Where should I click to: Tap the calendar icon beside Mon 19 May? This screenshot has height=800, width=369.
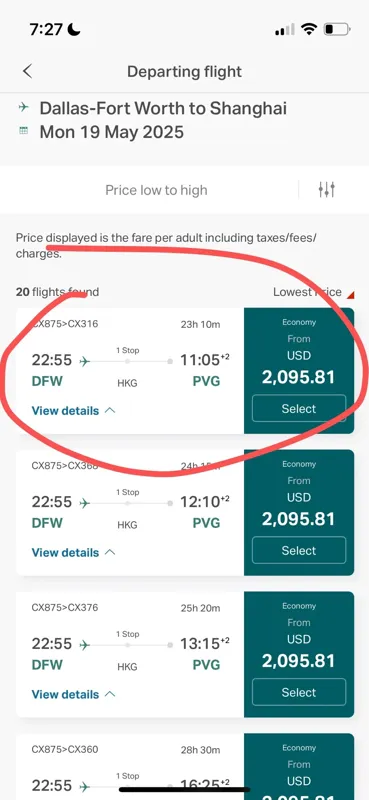point(23,131)
